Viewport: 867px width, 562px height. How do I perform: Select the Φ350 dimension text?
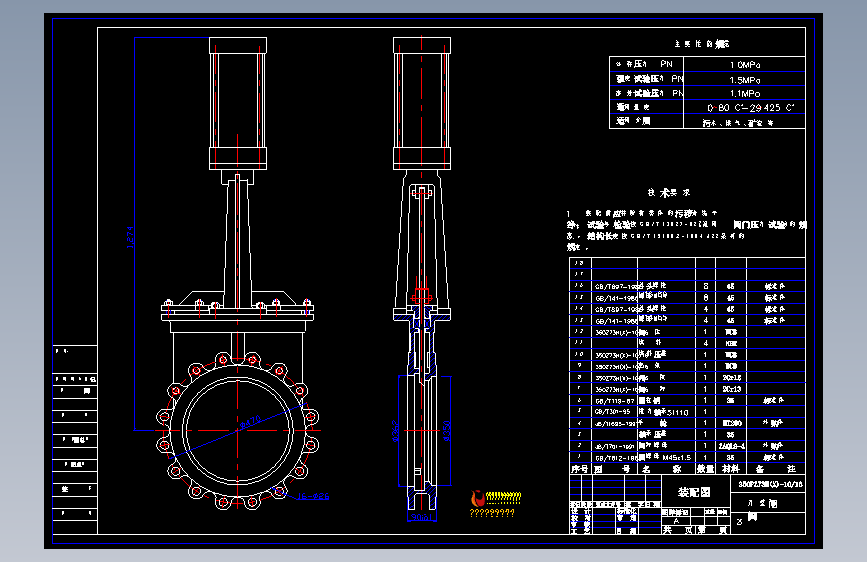(447, 430)
